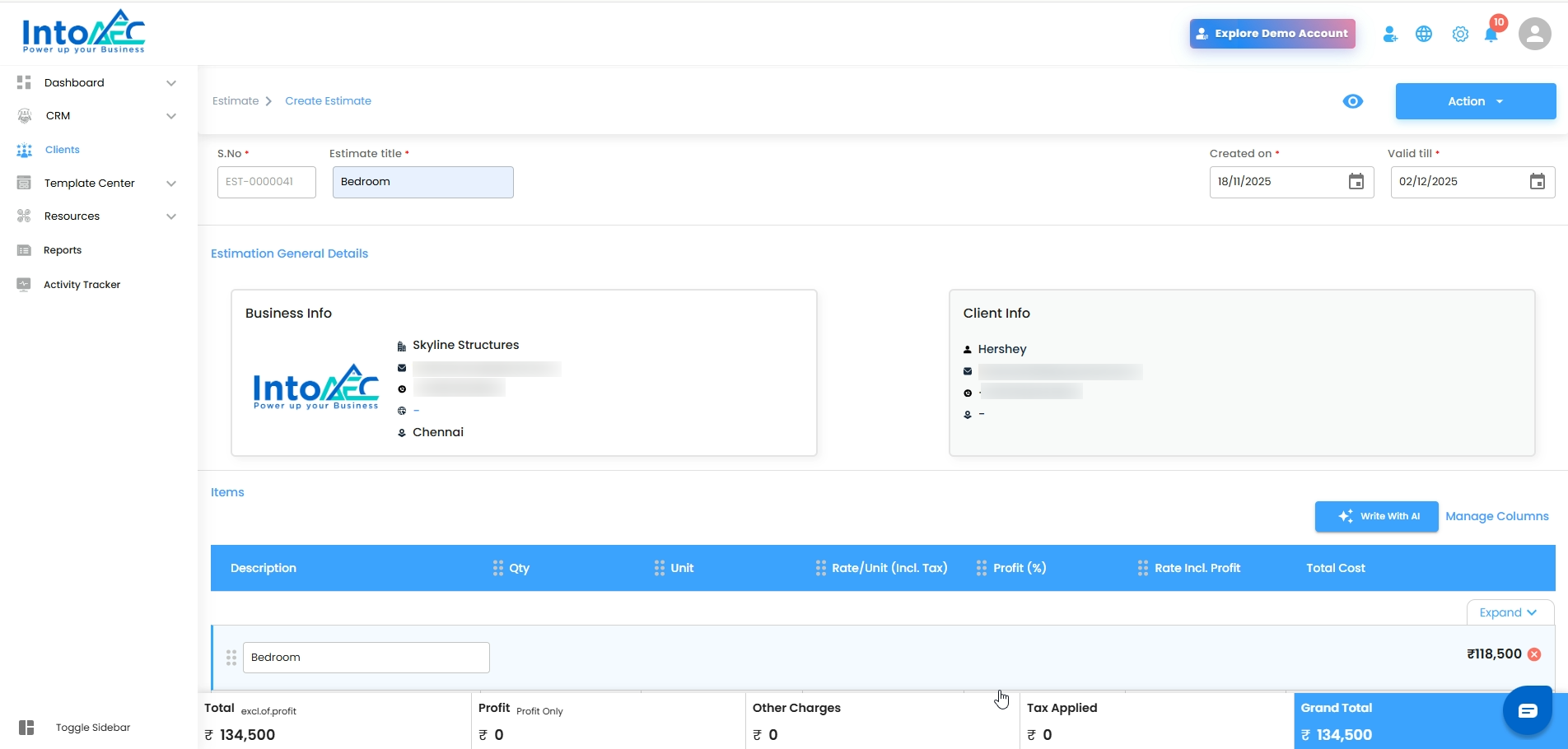1568x749 pixels.
Task: Click the add user icon in header
Action: click(x=1390, y=34)
